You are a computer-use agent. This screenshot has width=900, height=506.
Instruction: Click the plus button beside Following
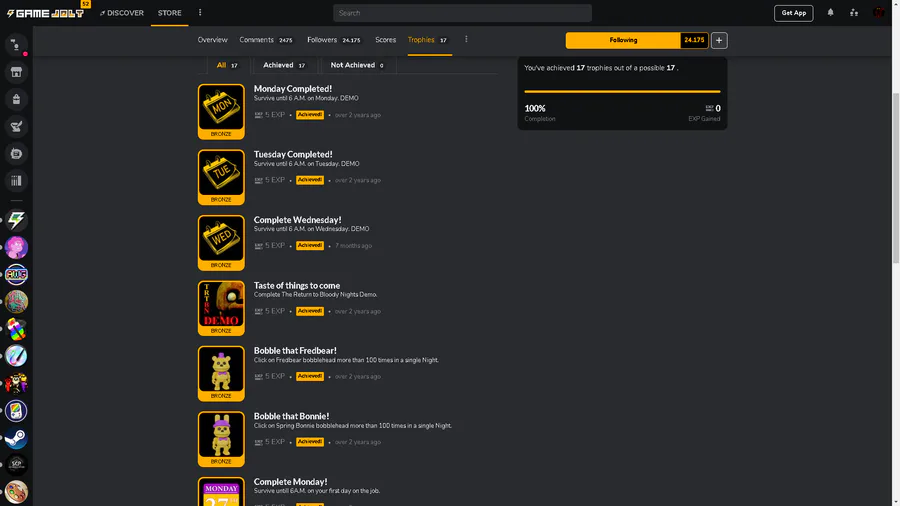pos(719,40)
